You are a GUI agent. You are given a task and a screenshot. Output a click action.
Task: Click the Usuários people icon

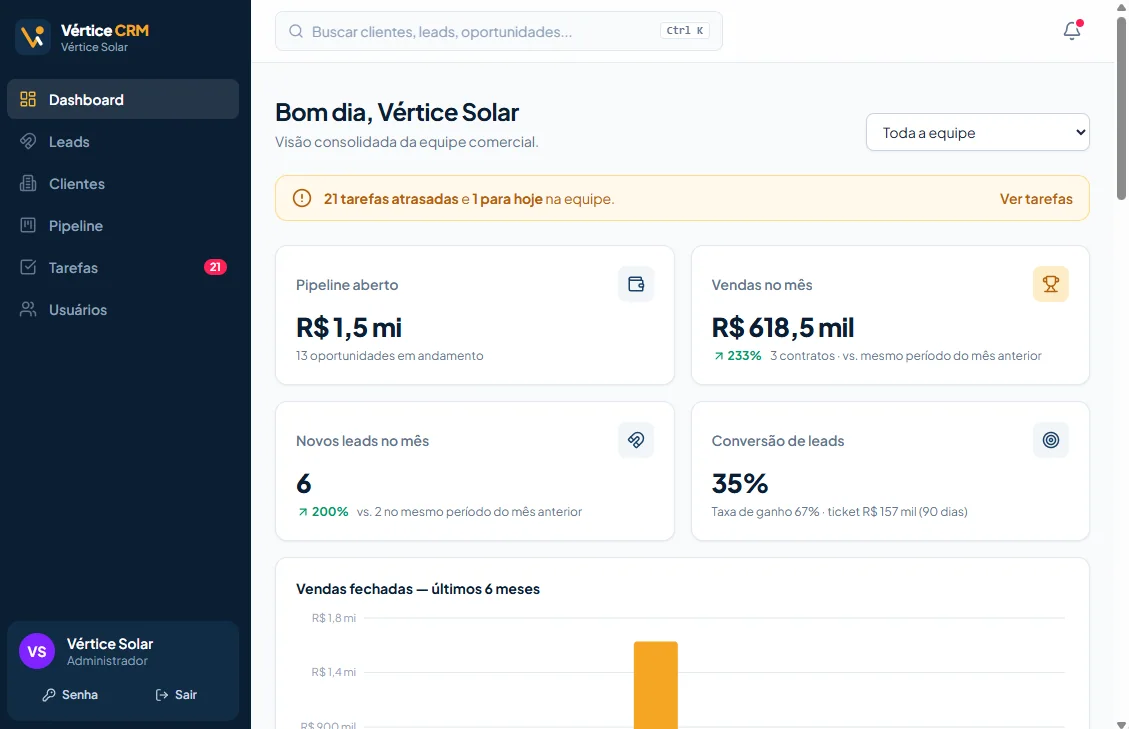click(x=28, y=309)
